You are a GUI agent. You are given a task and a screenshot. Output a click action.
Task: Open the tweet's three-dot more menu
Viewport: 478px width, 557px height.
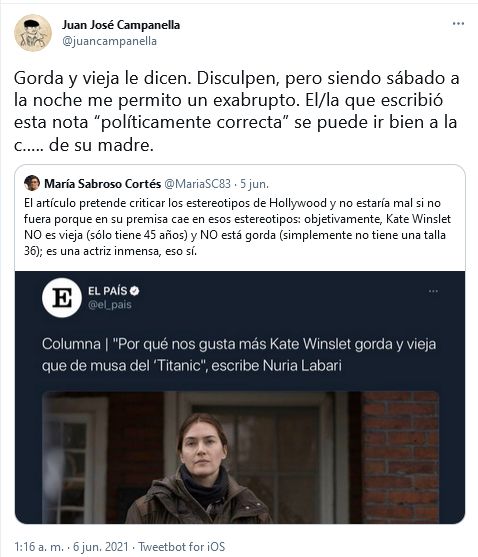click(x=458, y=24)
